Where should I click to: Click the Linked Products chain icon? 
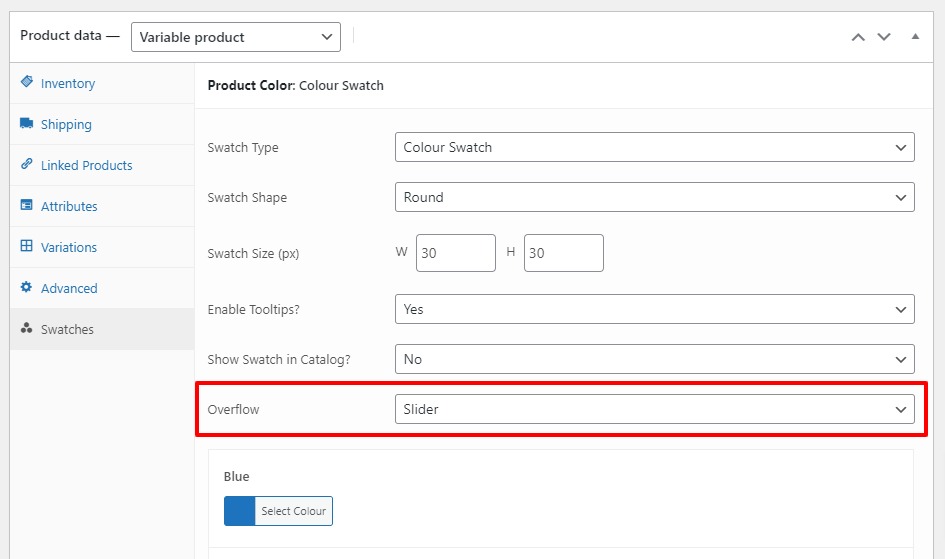pyautogui.click(x=27, y=164)
